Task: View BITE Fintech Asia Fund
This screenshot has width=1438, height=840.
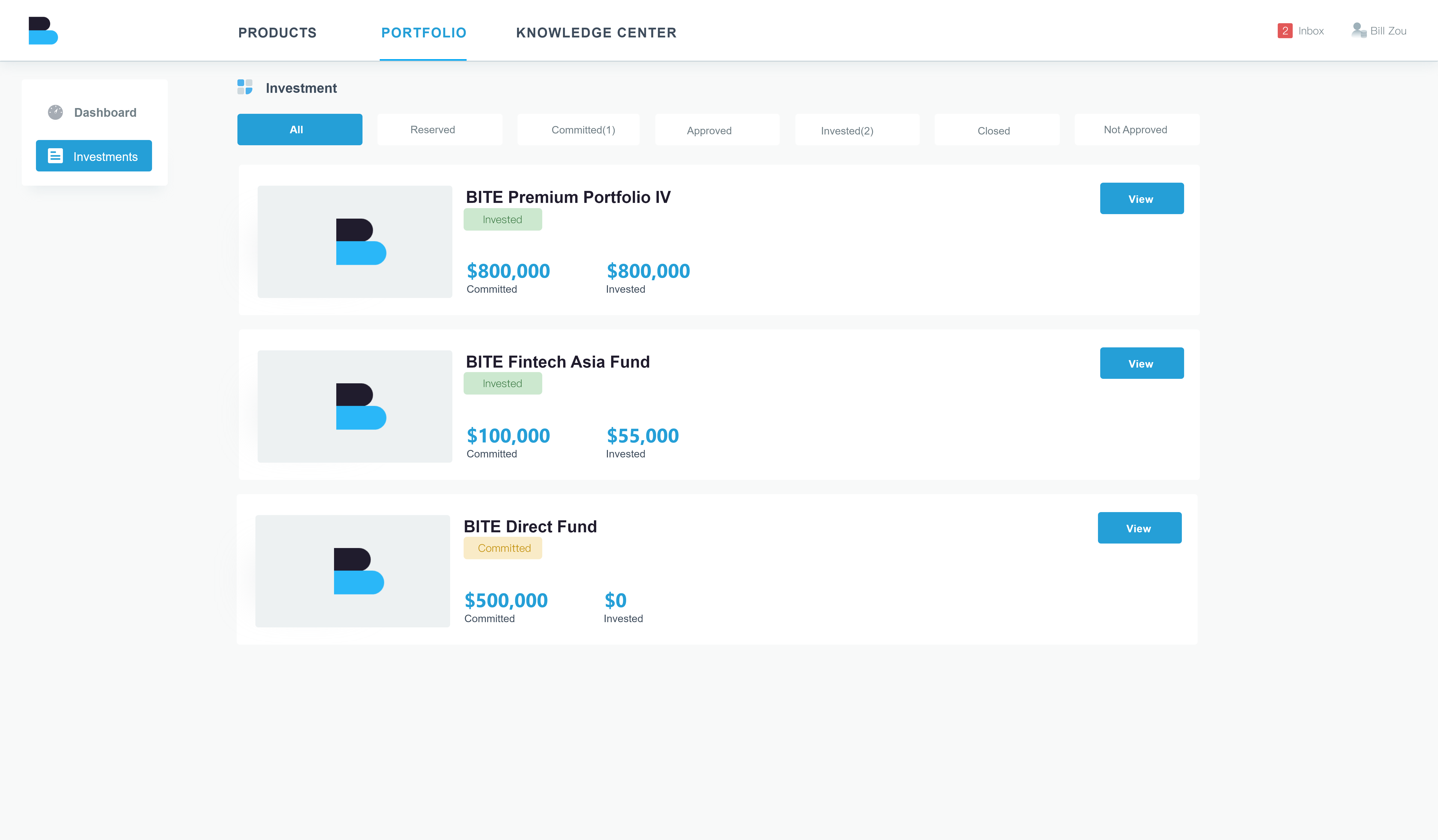Action: 1142,363
